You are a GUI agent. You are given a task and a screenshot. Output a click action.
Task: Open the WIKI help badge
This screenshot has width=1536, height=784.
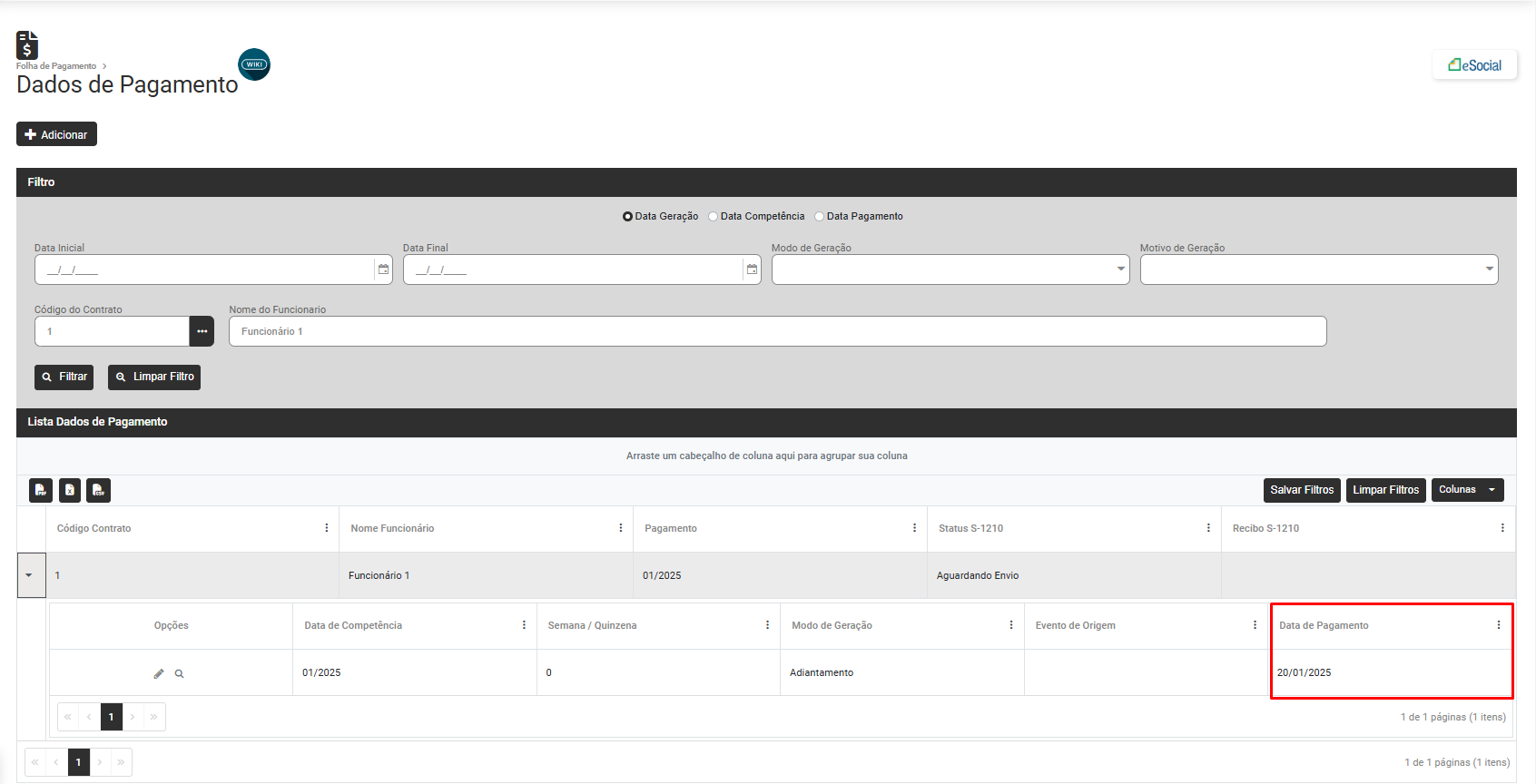(x=254, y=64)
